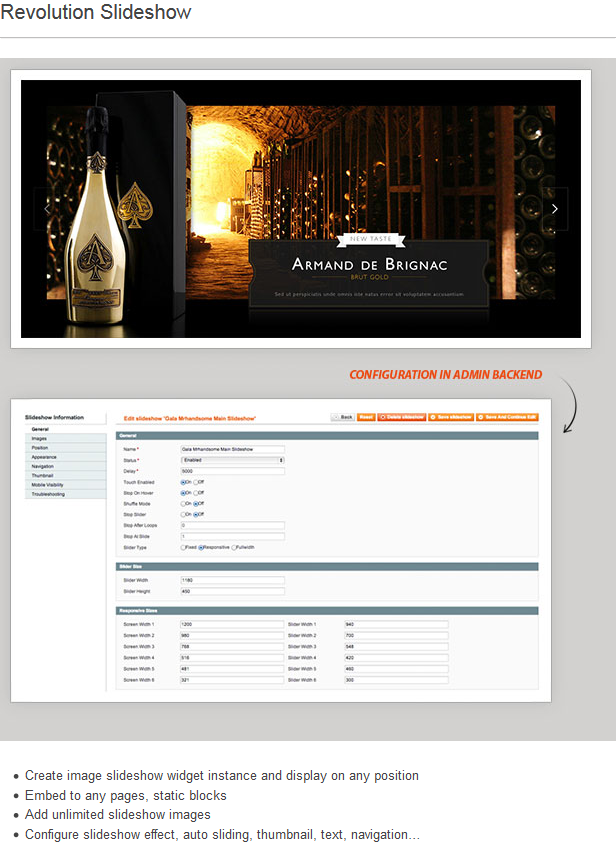
Task: Click the Back button in admin
Action: [343, 416]
